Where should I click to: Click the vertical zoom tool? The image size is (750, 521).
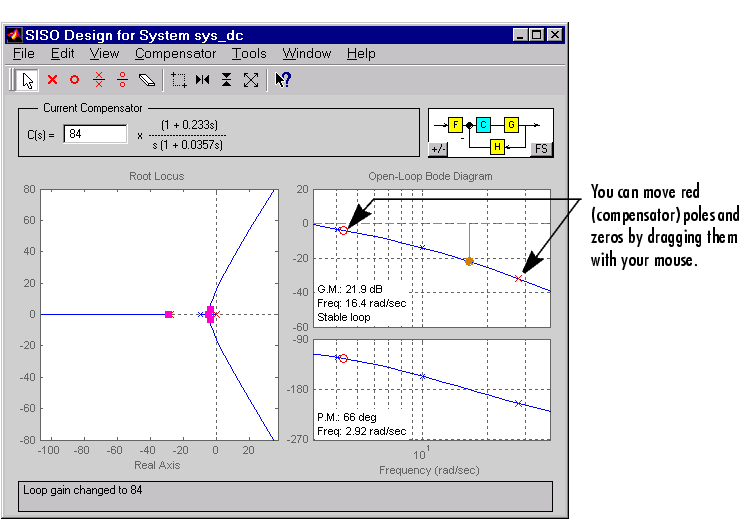227,79
